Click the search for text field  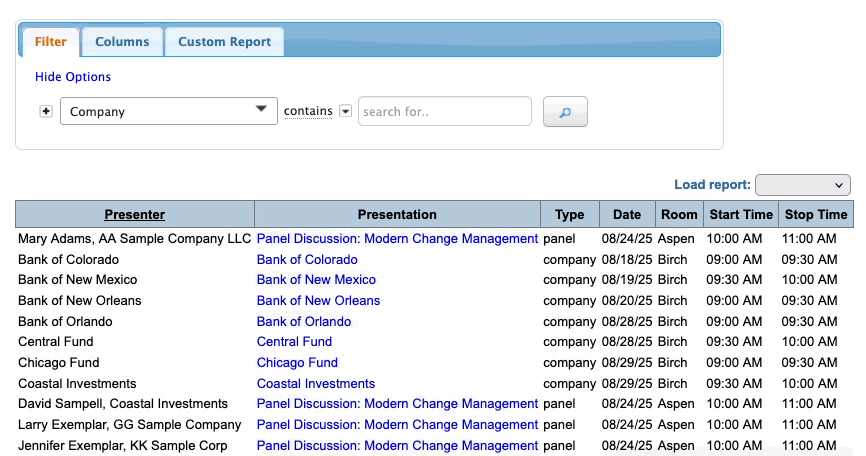tap(444, 112)
